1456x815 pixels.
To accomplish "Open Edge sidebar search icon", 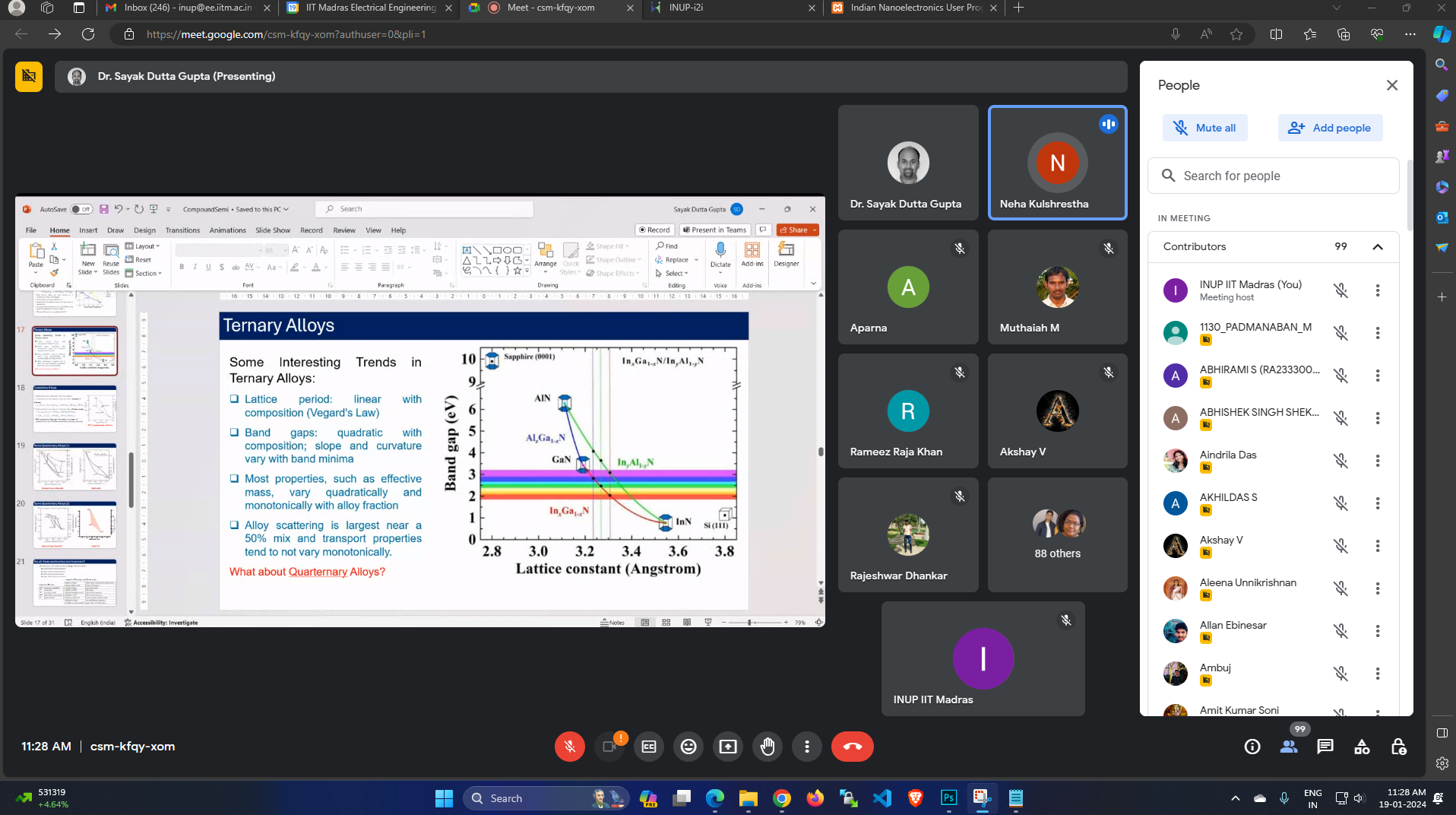I will click(x=1442, y=65).
